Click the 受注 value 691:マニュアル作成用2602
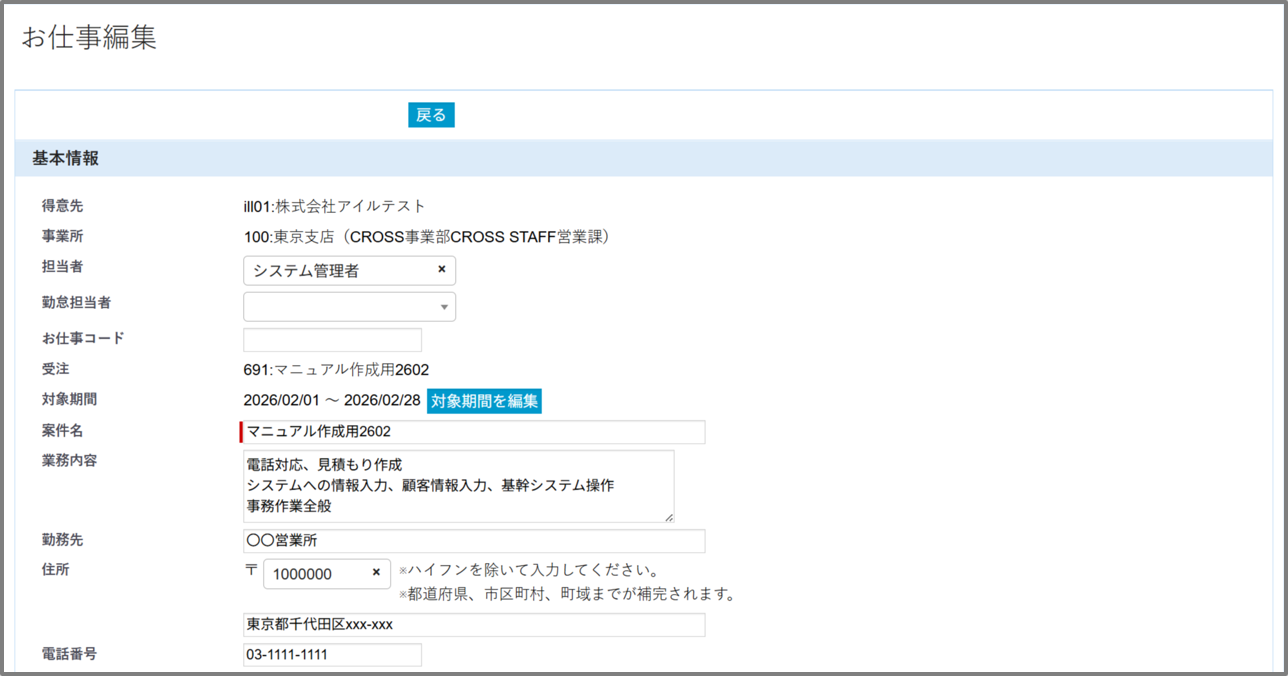The image size is (1288, 676). coord(336,369)
